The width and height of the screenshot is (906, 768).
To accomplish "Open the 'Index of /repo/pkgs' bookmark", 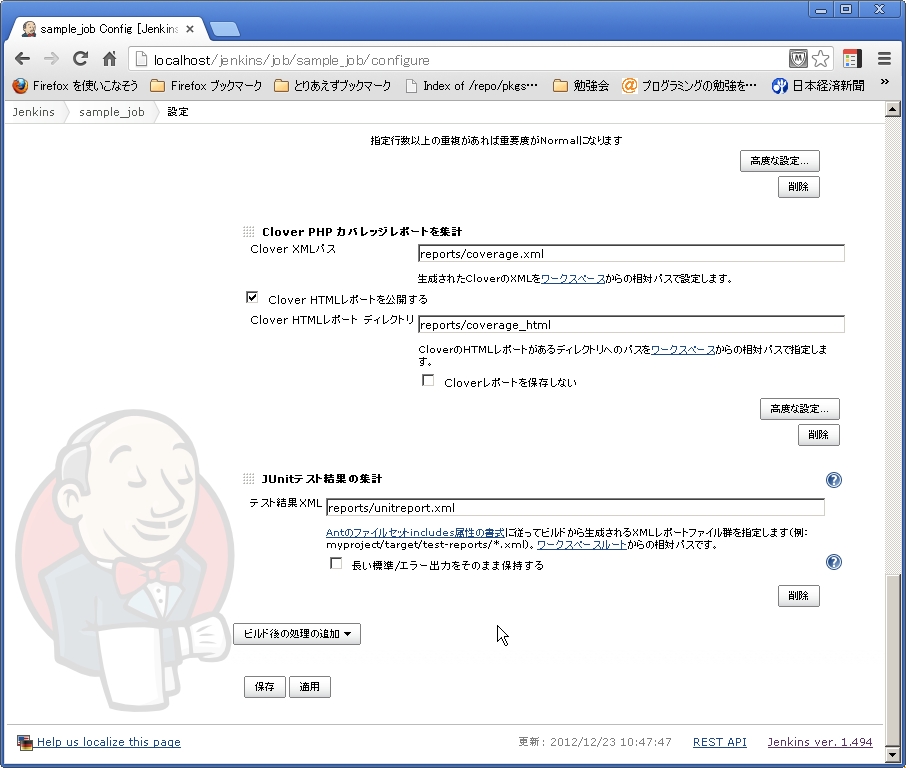I will click(x=472, y=86).
